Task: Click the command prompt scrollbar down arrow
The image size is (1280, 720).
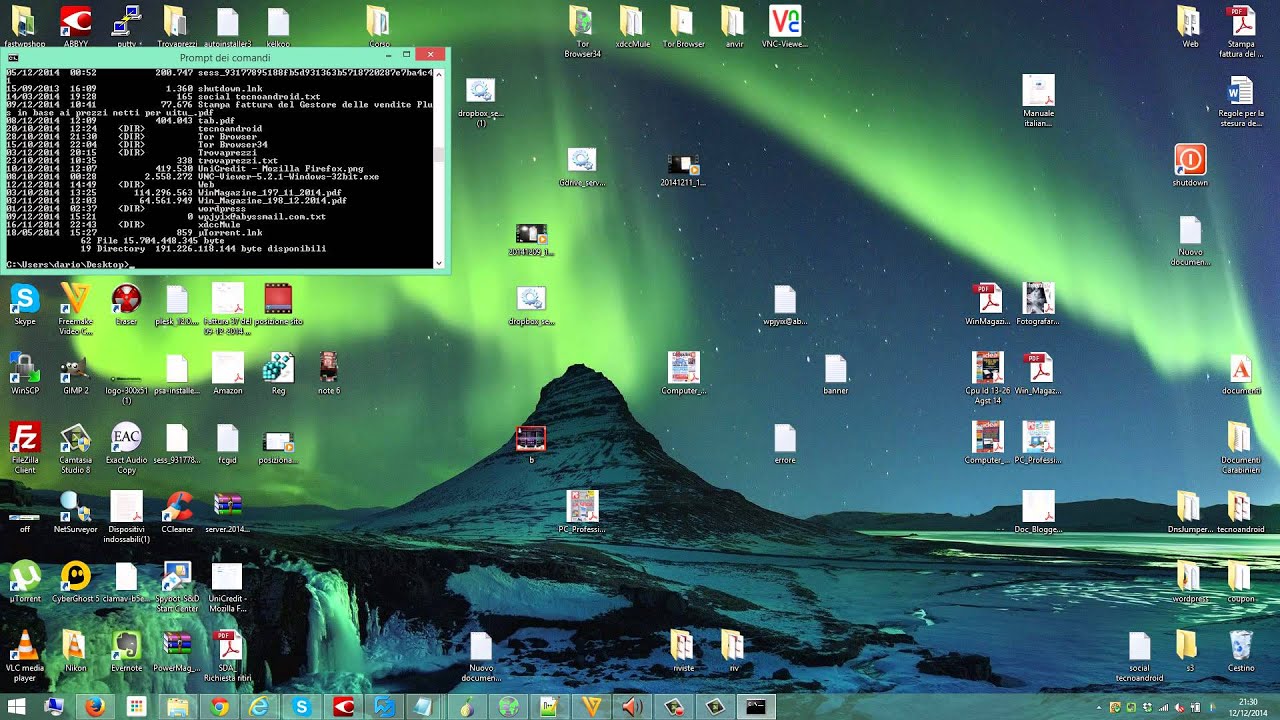Action: point(438,264)
